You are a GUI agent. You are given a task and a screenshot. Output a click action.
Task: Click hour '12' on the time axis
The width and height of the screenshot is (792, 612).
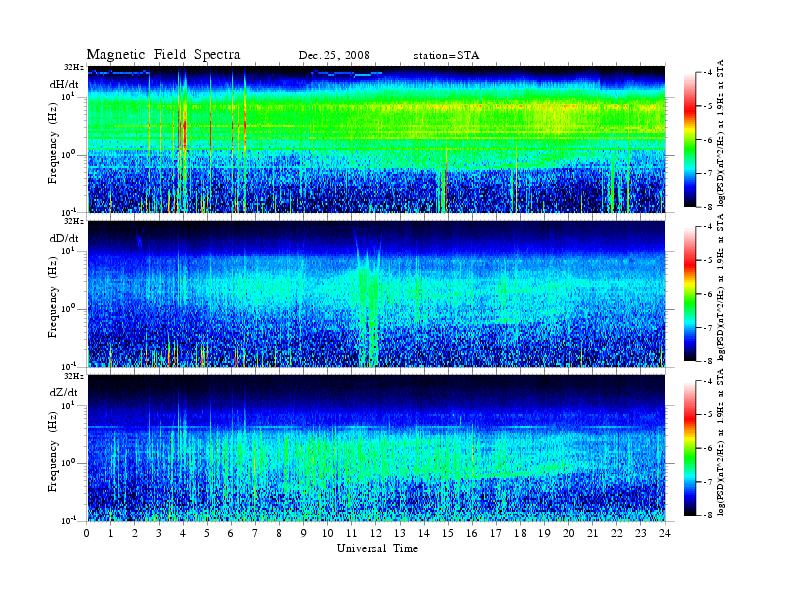click(x=375, y=534)
